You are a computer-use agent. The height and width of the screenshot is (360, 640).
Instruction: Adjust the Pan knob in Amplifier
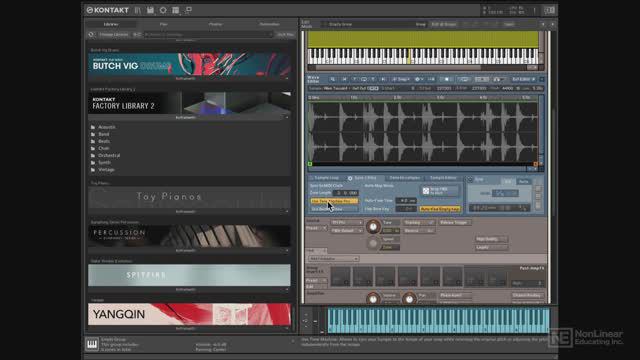(409, 299)
